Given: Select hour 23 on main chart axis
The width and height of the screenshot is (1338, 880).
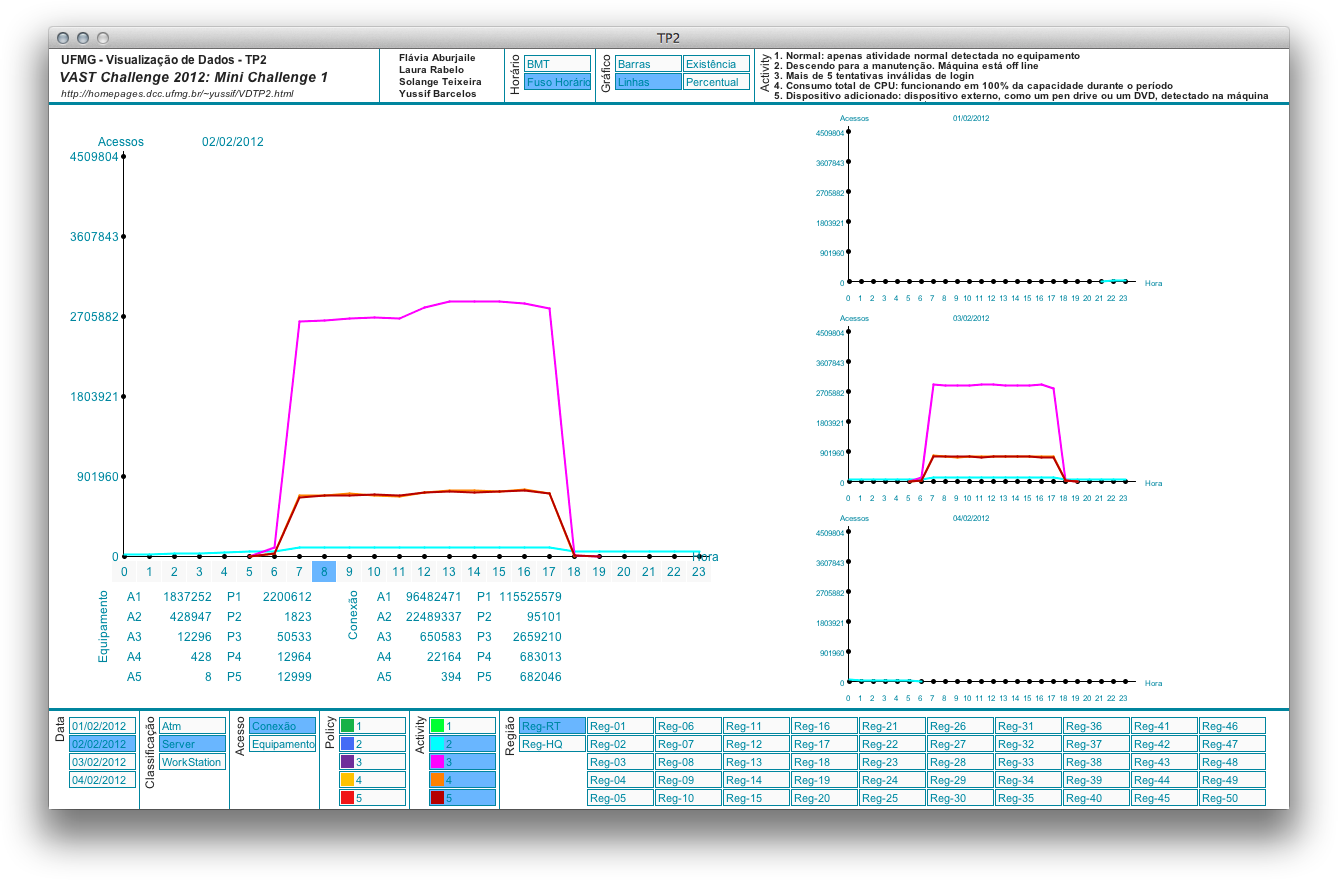Looking at the screenshot, I should pos(699,572).
